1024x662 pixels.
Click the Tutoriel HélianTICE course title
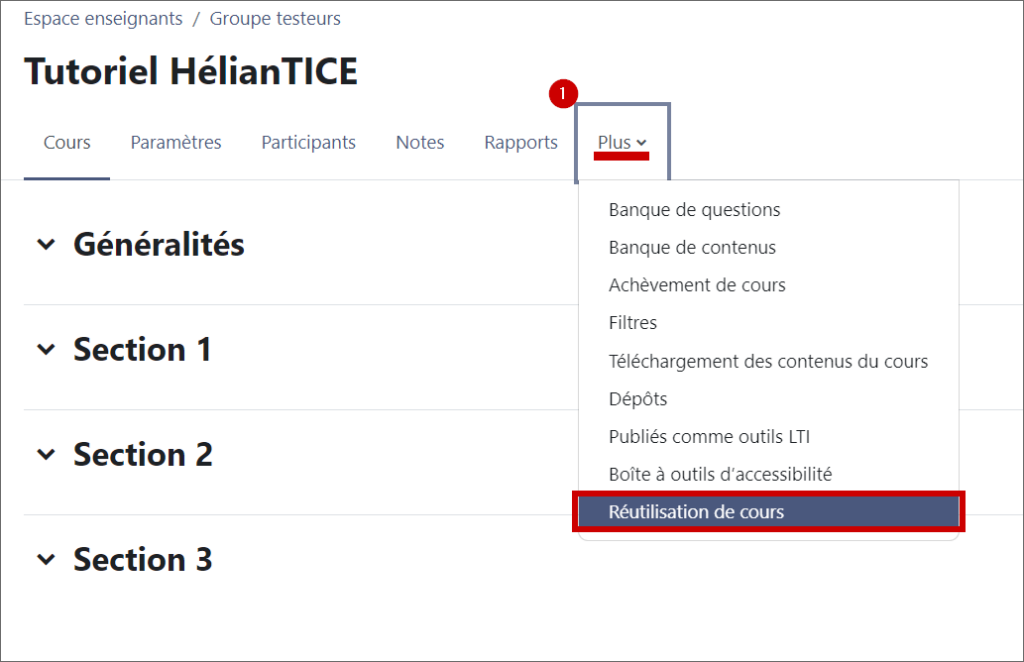click(x=191, y=71)
